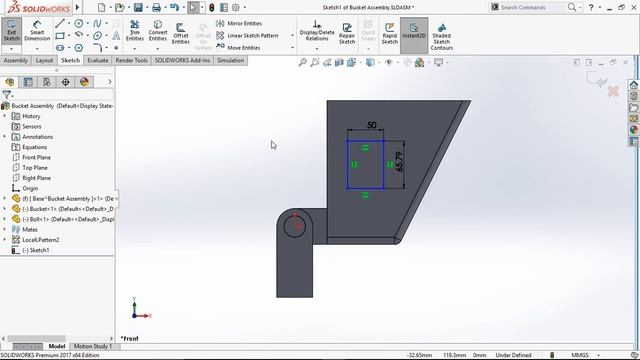Expand the Mates tree node
Screen dimensions: 640x360
tap(5, 229)
